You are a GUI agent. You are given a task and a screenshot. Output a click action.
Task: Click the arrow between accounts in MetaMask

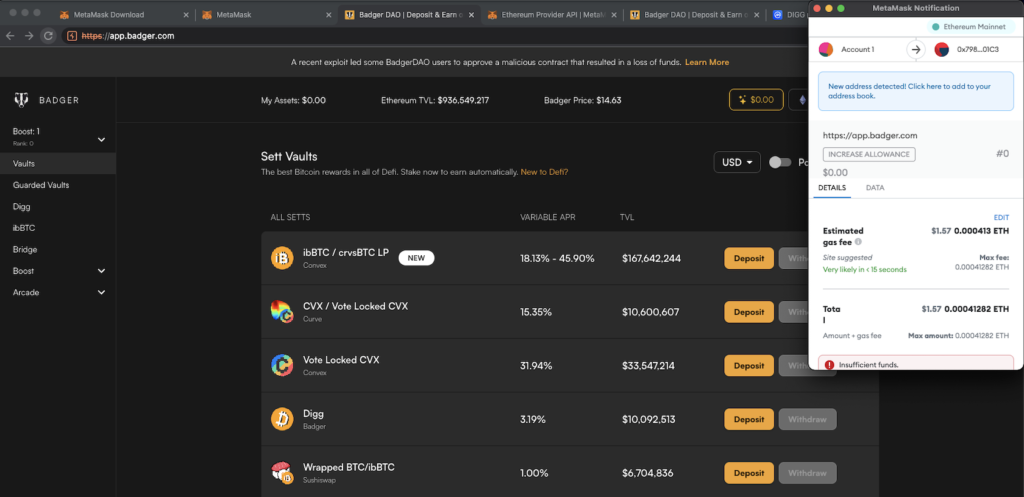click(916, 49)
